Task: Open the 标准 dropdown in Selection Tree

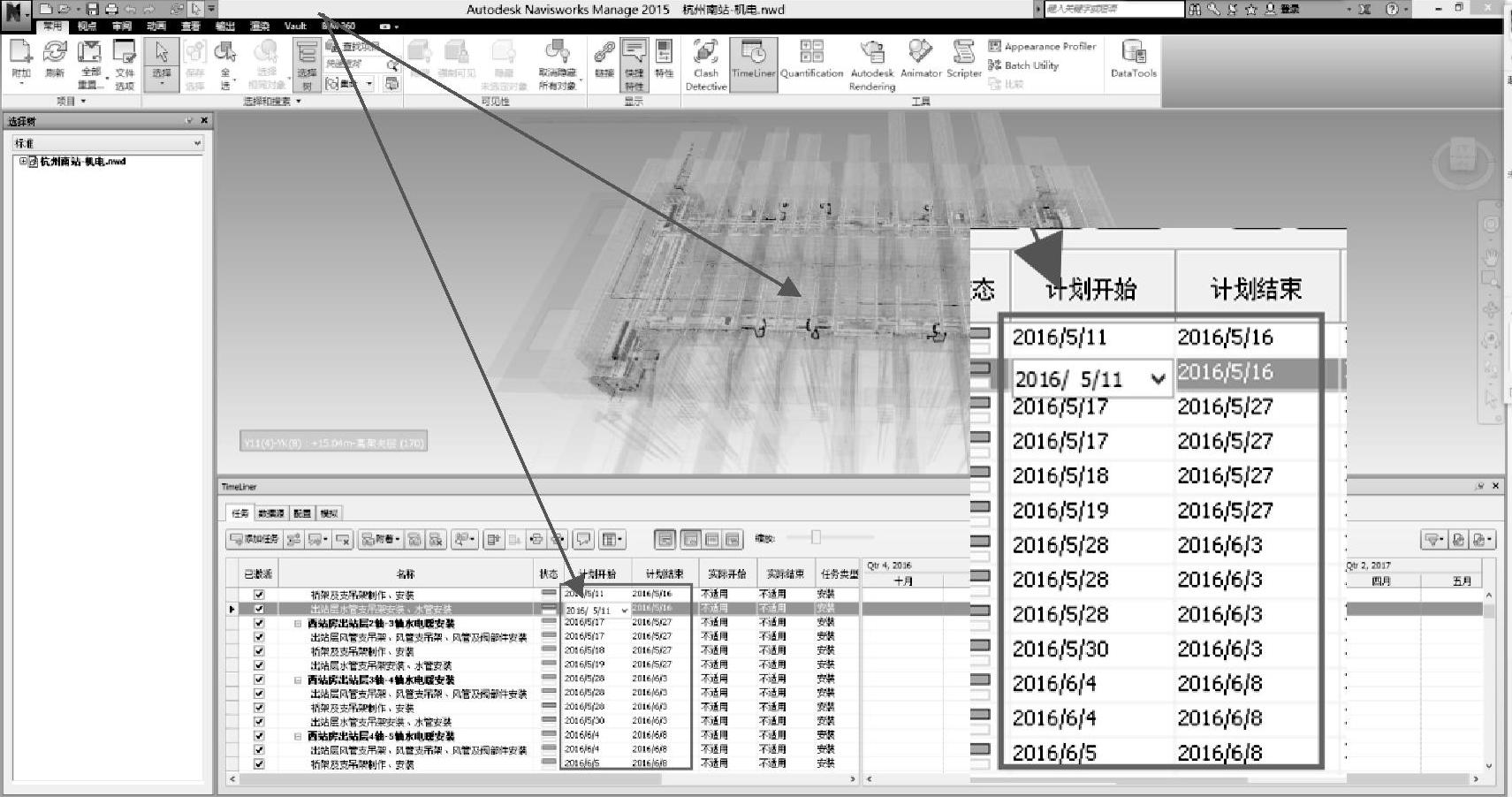Action: click(197, 143)
